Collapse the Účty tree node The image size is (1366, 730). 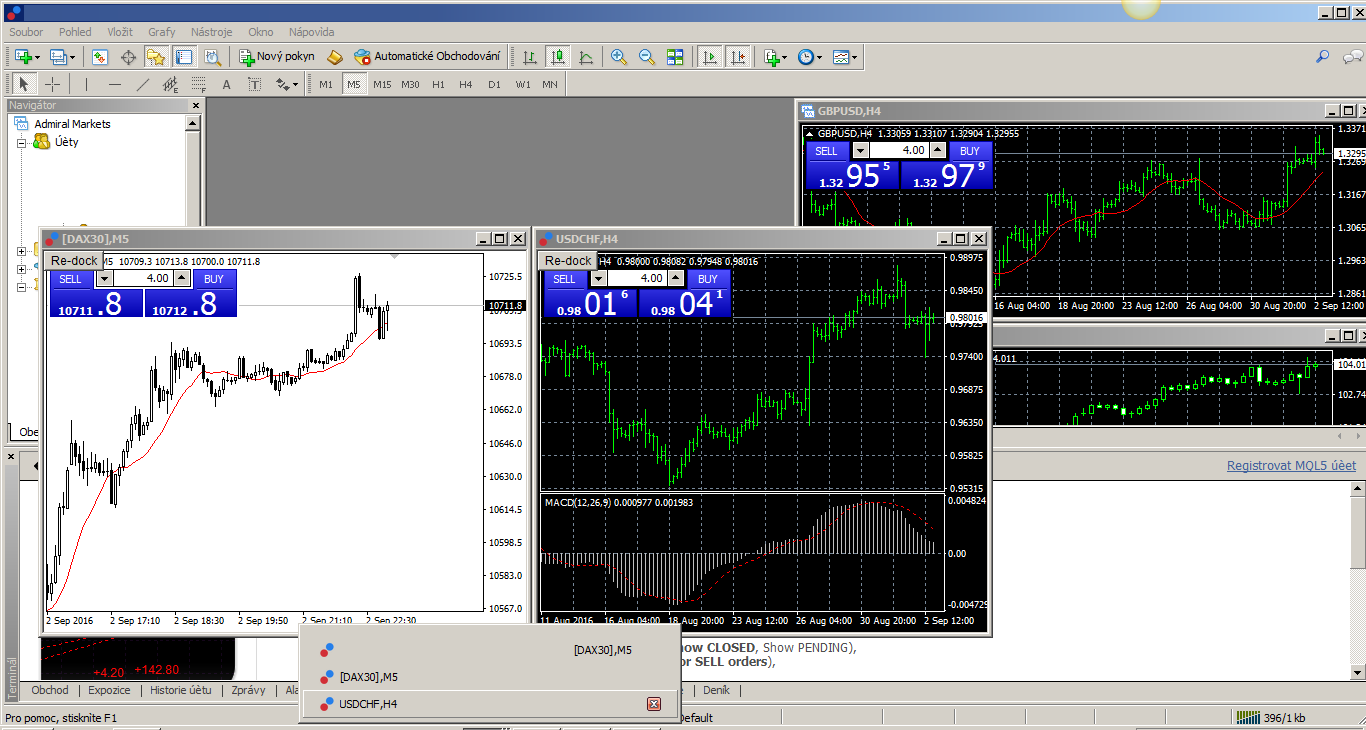point(21,142)
